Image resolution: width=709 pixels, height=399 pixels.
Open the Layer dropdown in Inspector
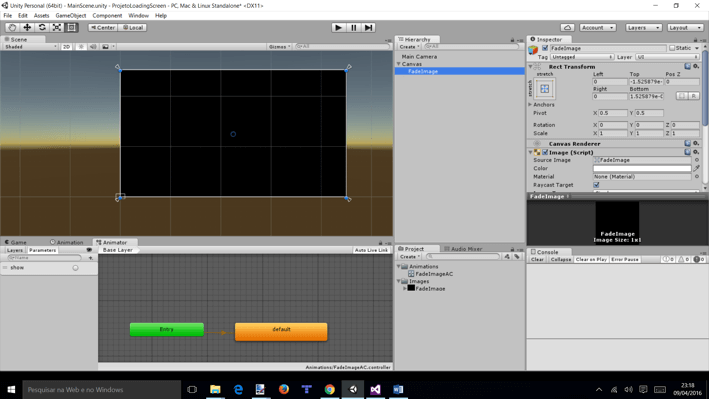(x=667, y=57)
